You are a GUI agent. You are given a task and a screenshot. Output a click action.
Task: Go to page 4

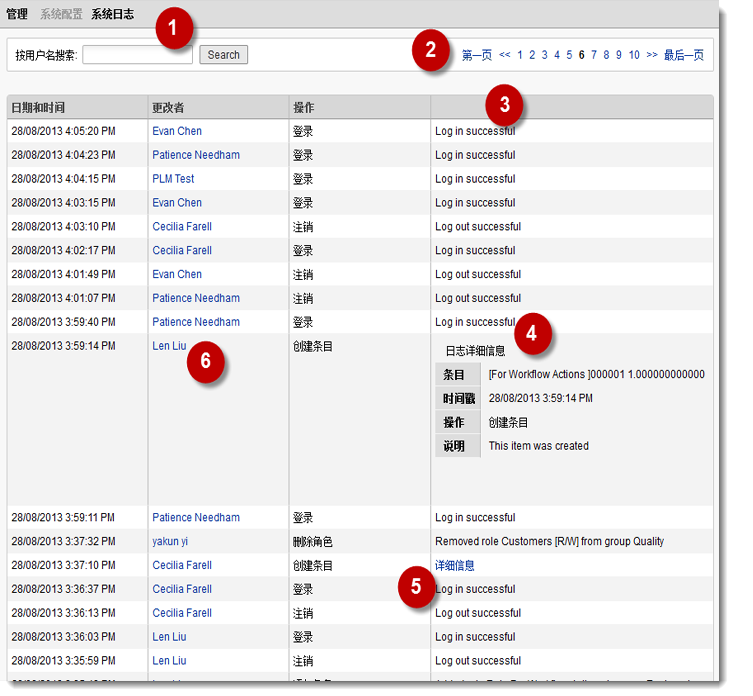(557, 55)
